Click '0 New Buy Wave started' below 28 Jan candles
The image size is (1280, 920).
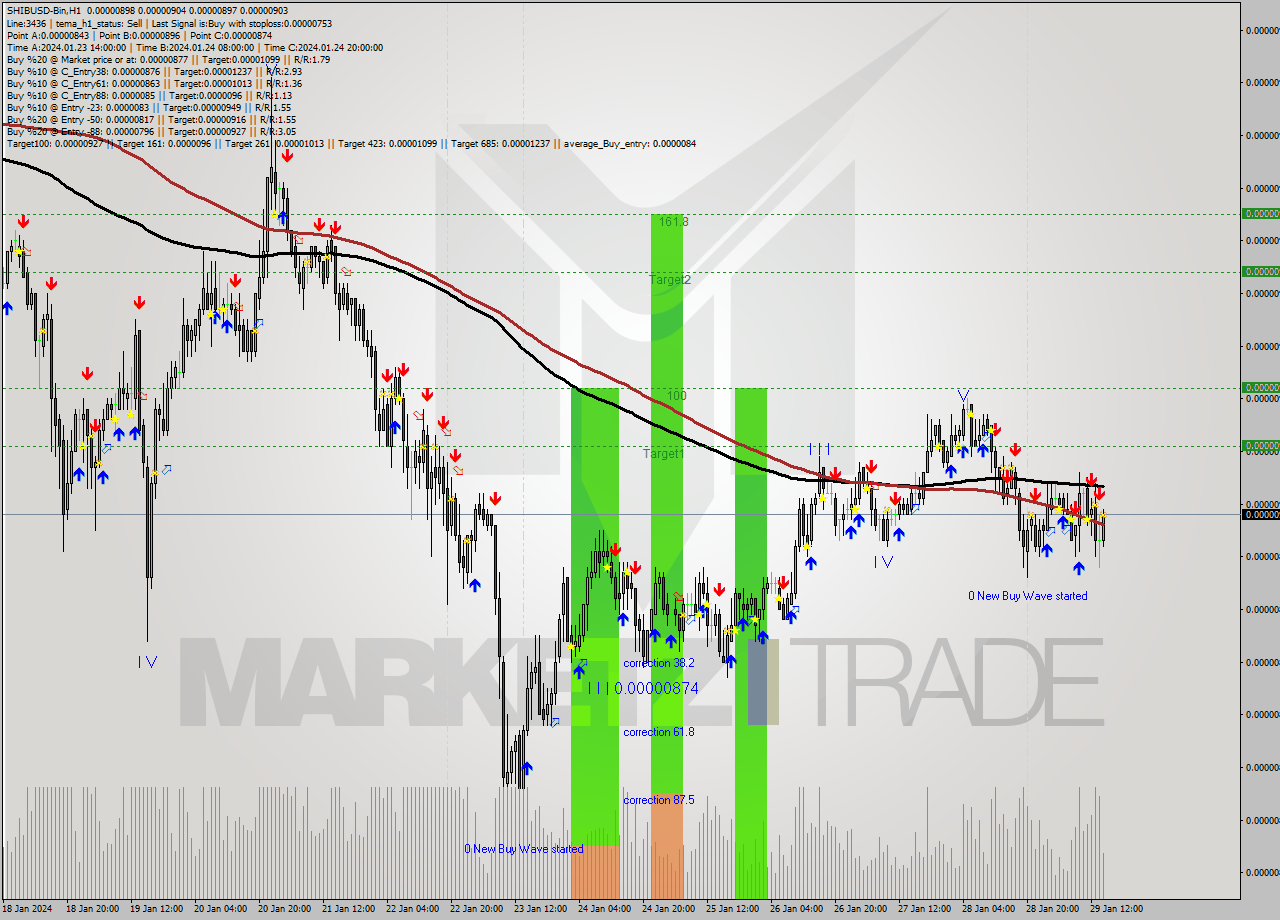click(x=1027, y=596)
